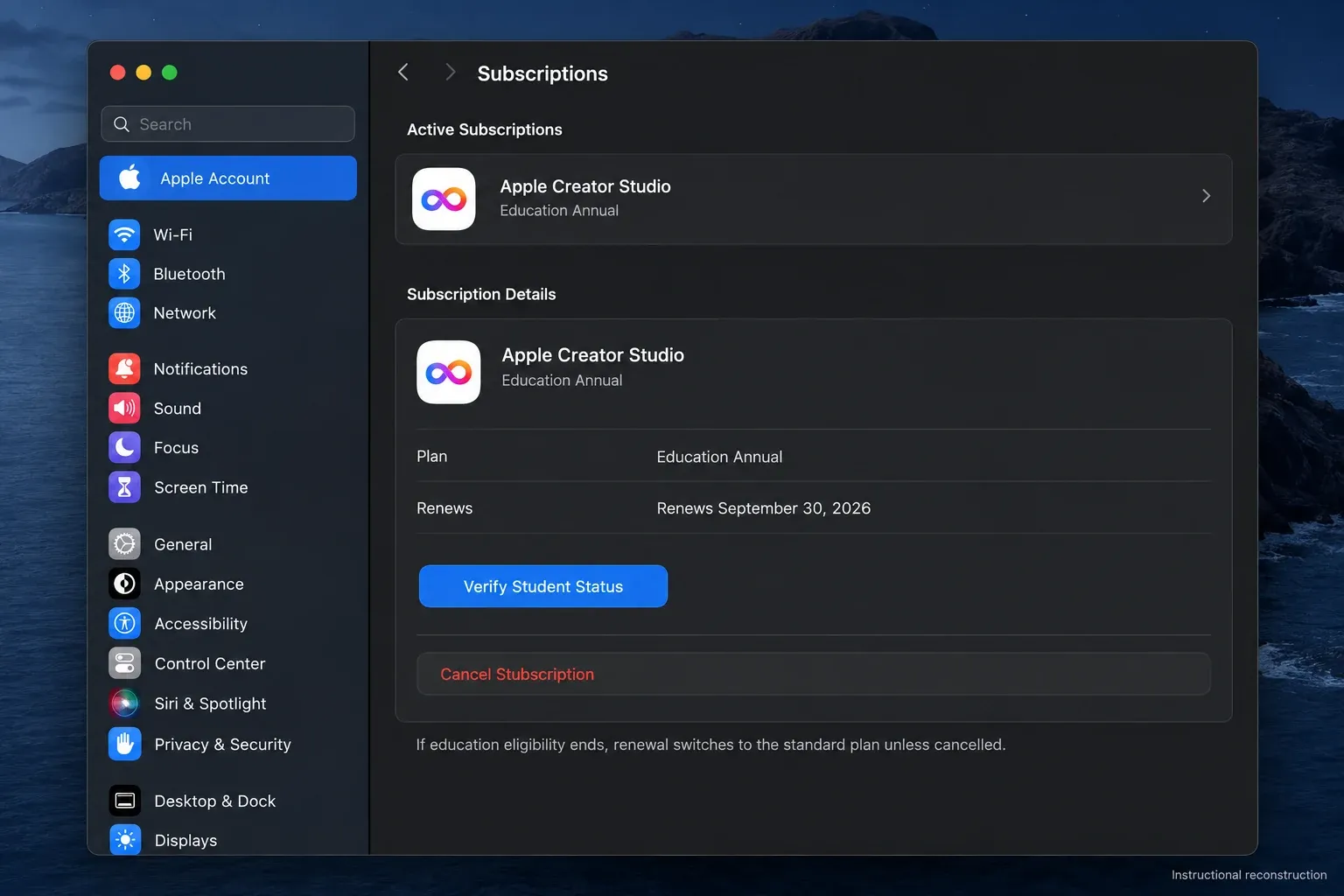This screenshot has width=1344, height=896.
Task: Click the Plan row label
Action: (x=431, y=456)
